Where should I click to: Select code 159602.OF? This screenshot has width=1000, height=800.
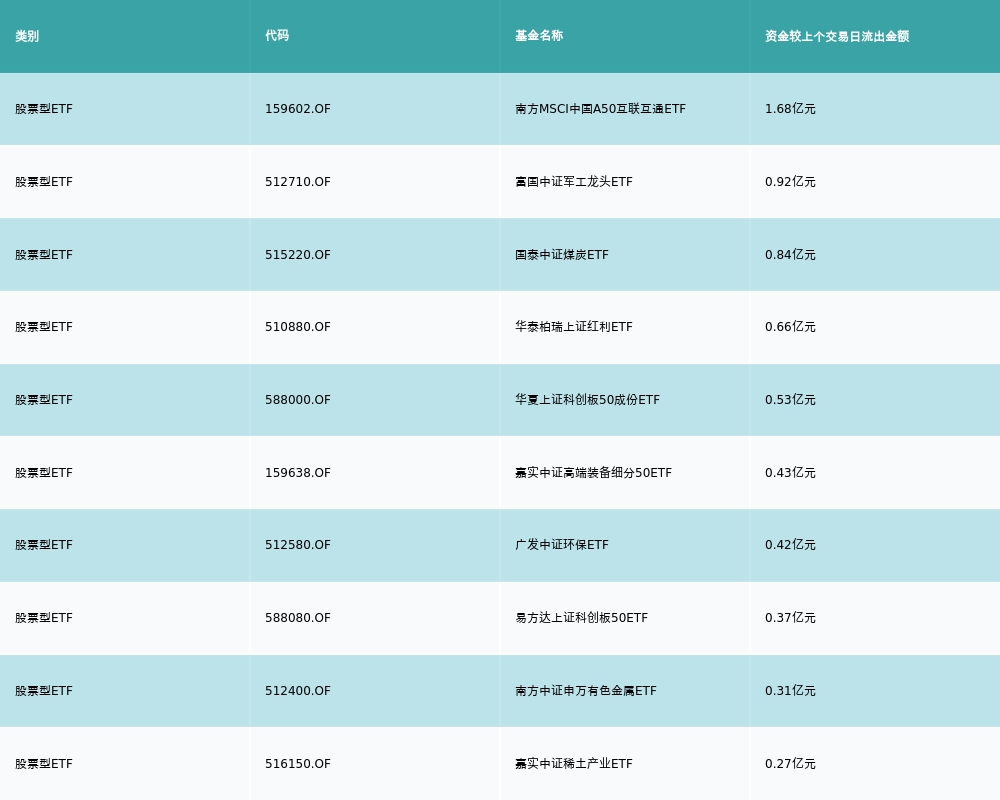pyautogui.click(x=298, y=109)
